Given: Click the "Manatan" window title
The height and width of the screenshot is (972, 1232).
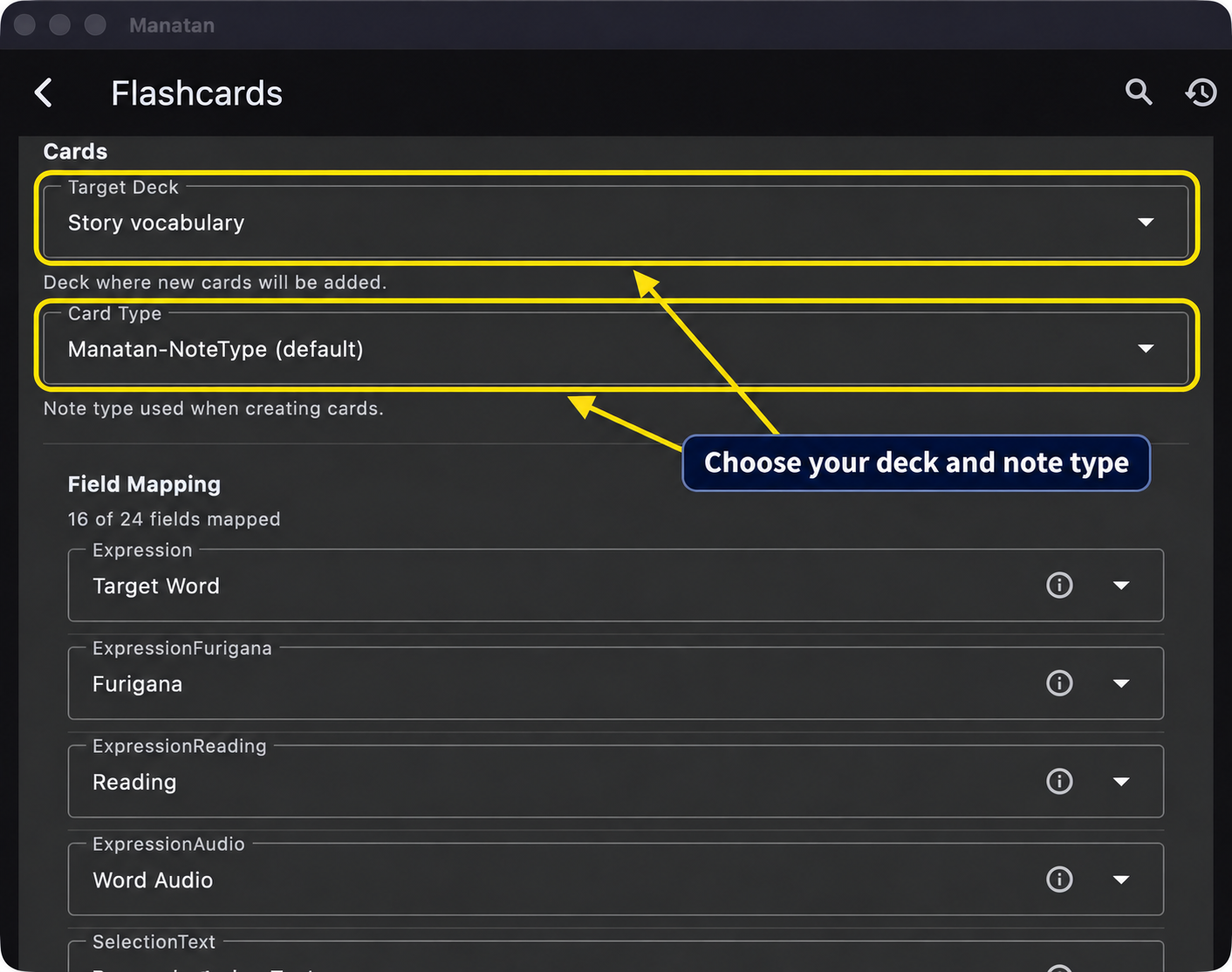Looking at the screenshot, I should point(172,25).
